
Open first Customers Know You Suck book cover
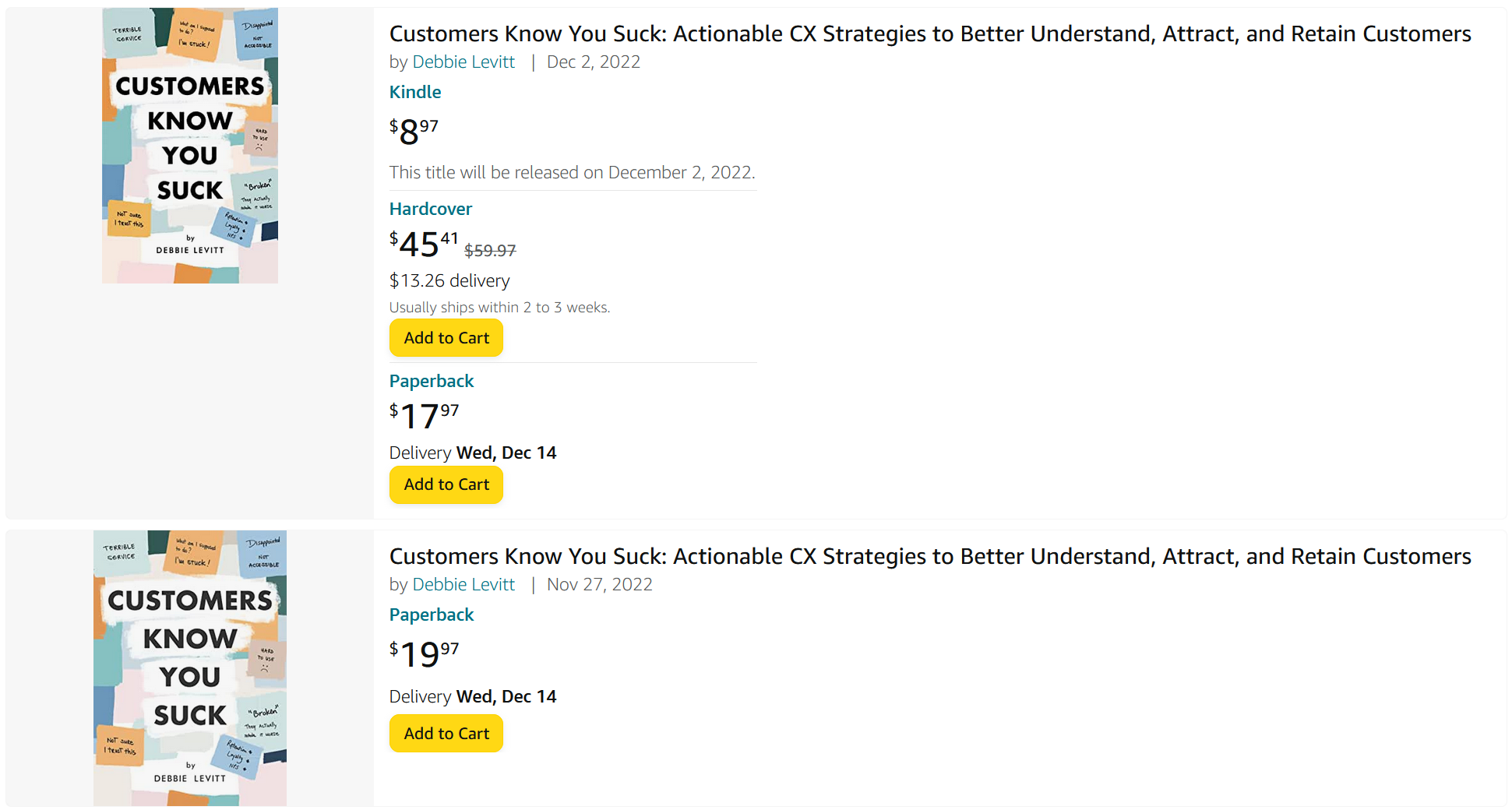tap(190, 146)
